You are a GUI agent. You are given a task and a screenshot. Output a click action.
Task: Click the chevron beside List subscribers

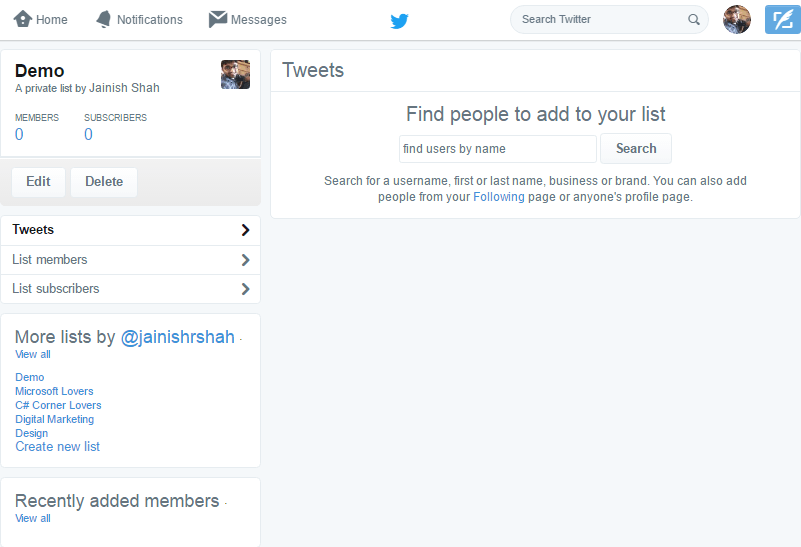coord(246,289)
